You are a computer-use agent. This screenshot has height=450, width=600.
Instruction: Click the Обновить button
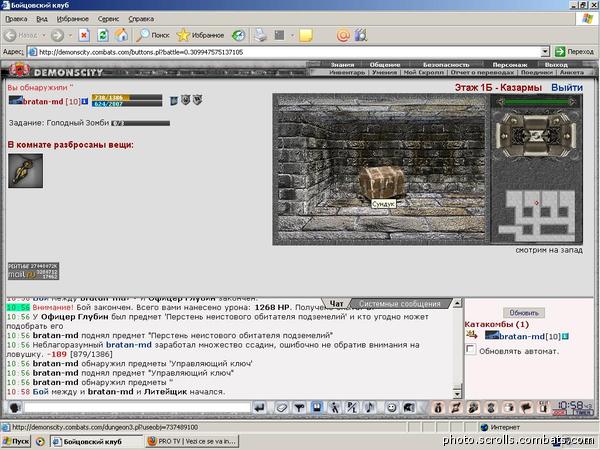click(523, 313)
